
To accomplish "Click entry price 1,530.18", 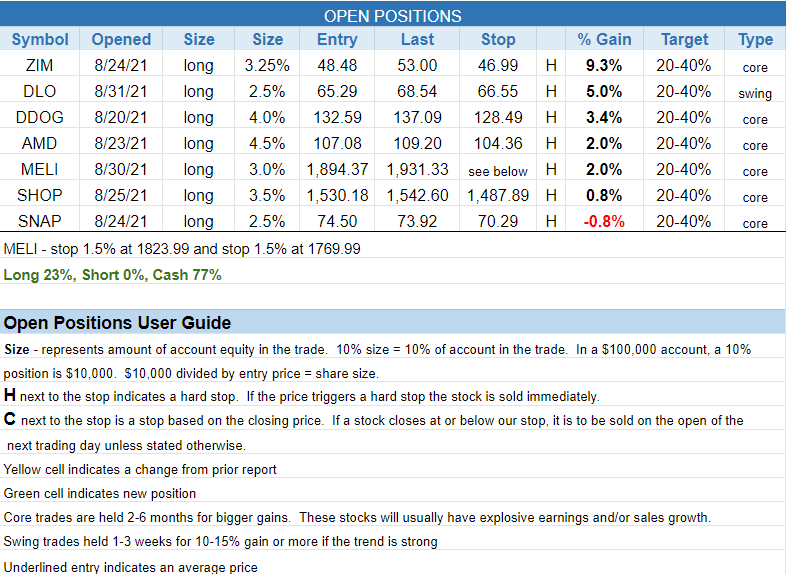I will 337,195.
